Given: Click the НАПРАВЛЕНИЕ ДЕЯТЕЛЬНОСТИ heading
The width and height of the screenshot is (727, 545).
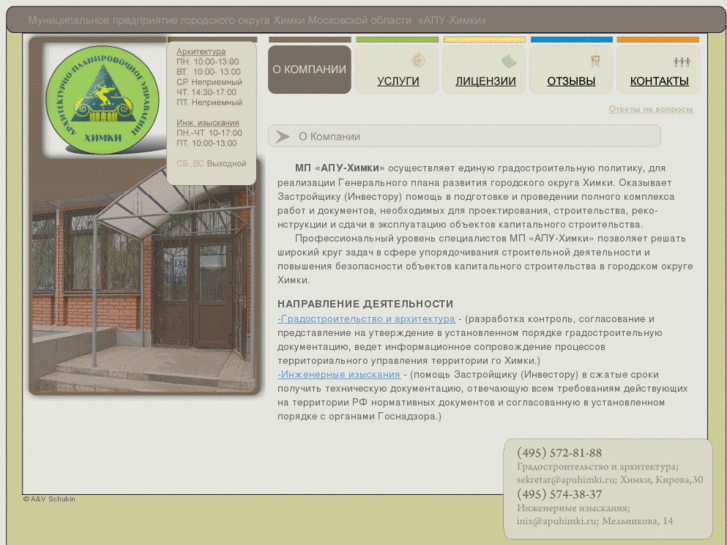Looking at the screenshot, I should [x=365, y=304].
